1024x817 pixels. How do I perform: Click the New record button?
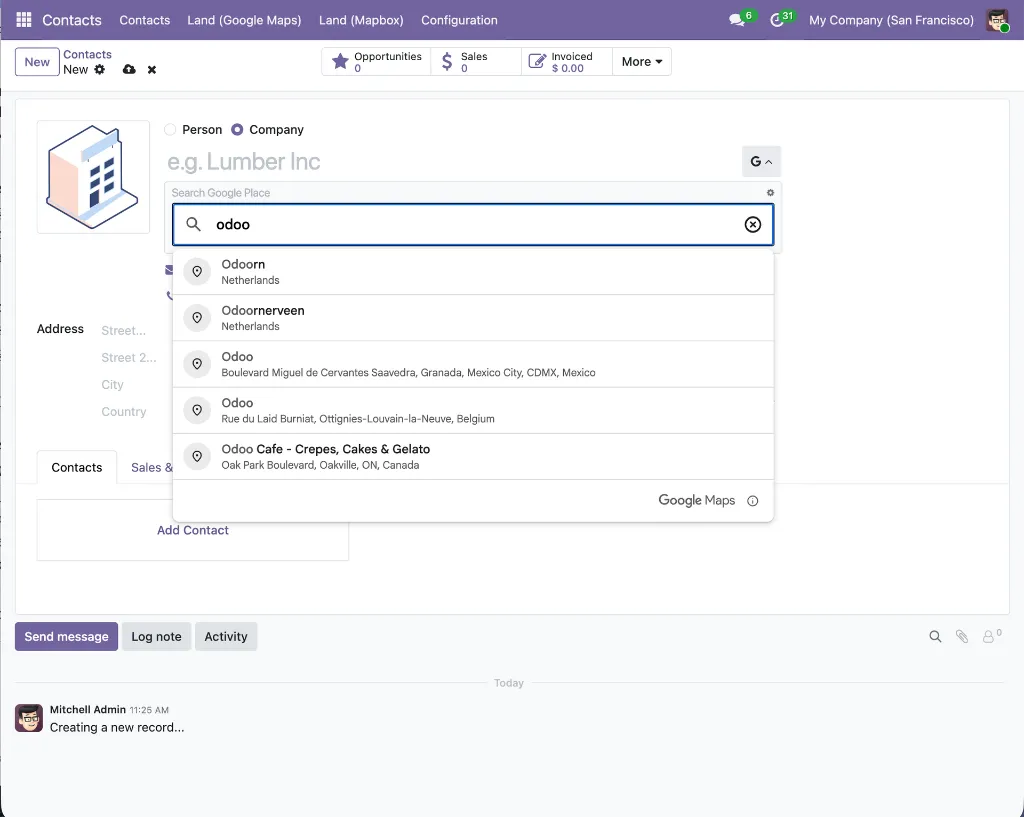pyautogui.click(x=37, y=62)
